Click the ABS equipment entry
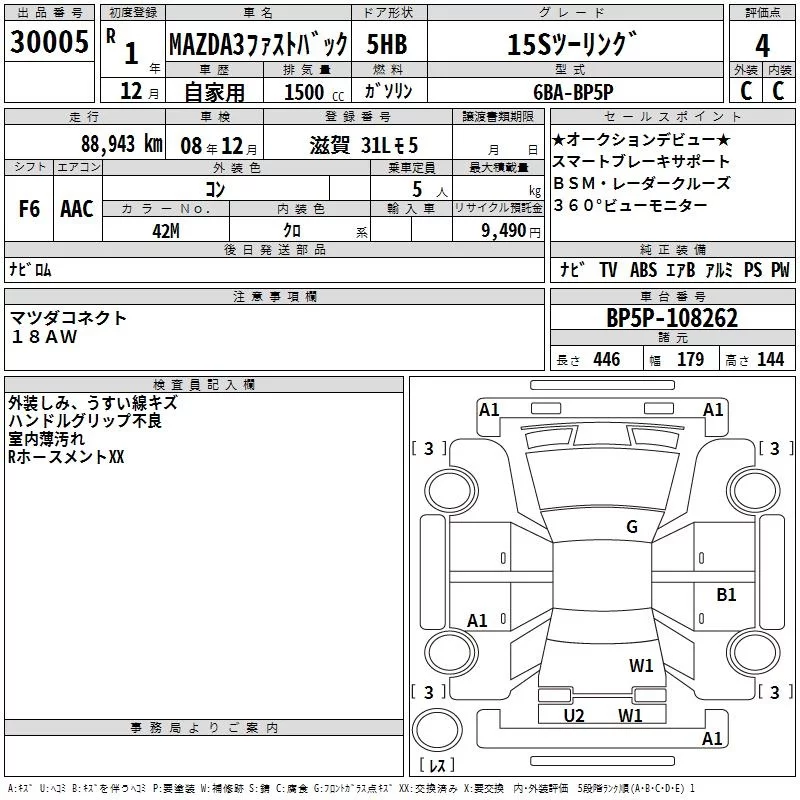Image resolution: width=800 pixels, height=800 pixels. (643, 269)
